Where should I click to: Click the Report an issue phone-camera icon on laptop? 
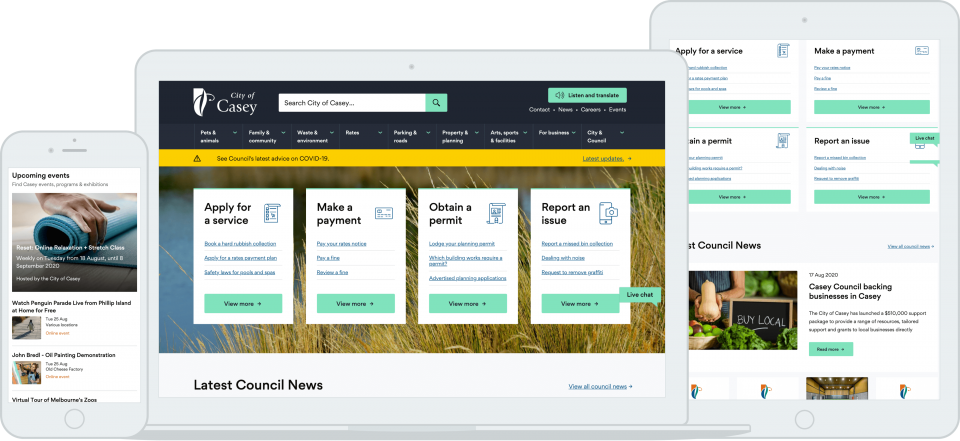coord(609,213)
